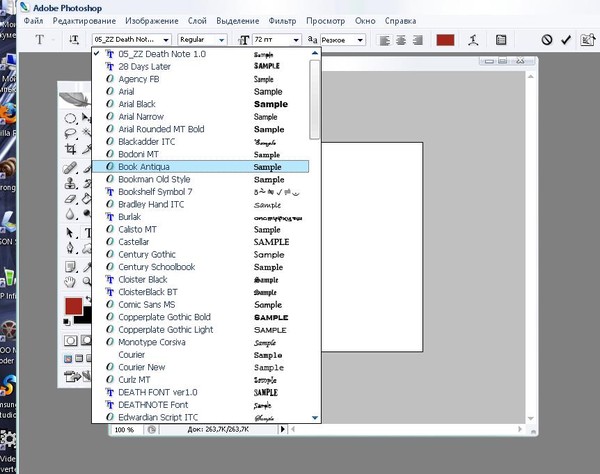The image size is (600, 474).
Task: Open the Слой menu
Action: coord(197,21)
